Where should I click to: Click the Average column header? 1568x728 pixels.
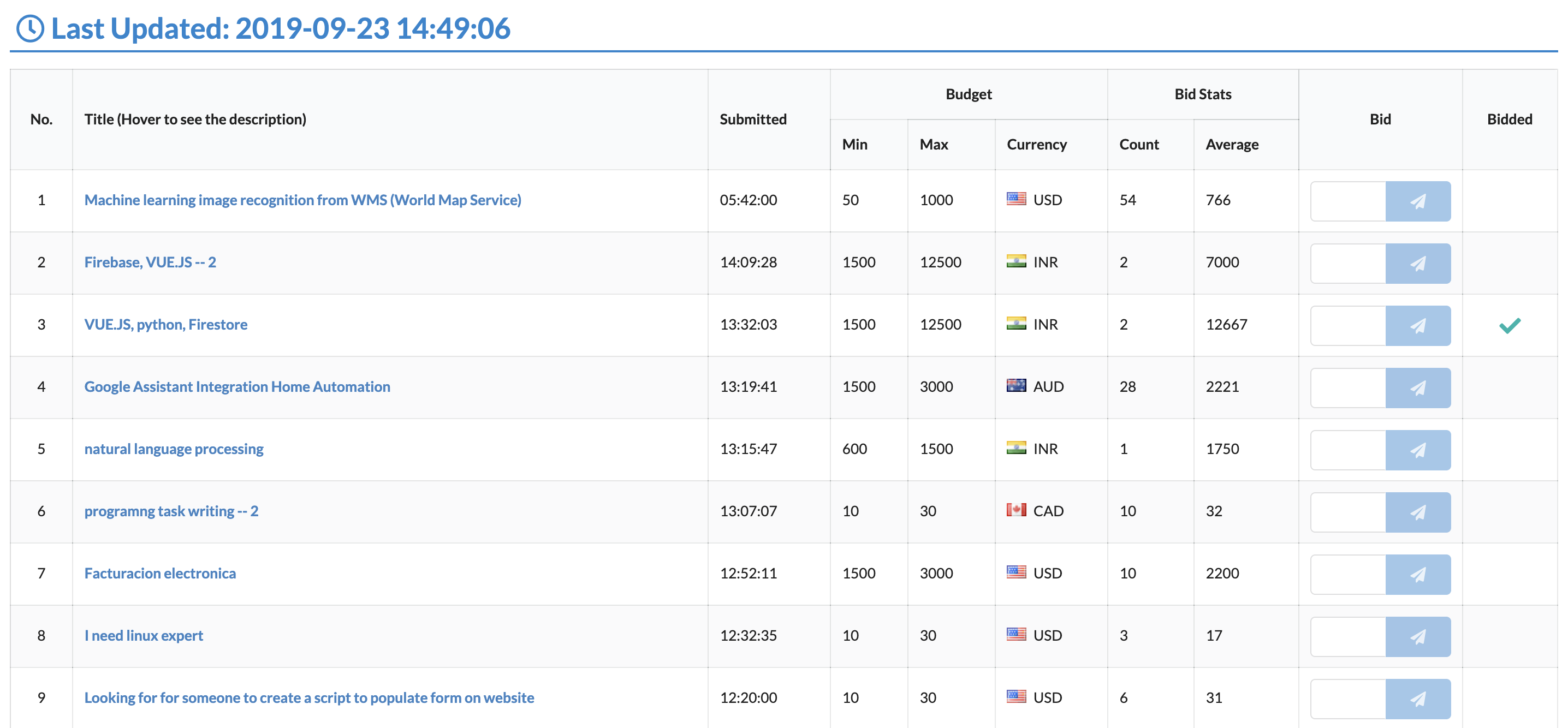click(1231, 145)
